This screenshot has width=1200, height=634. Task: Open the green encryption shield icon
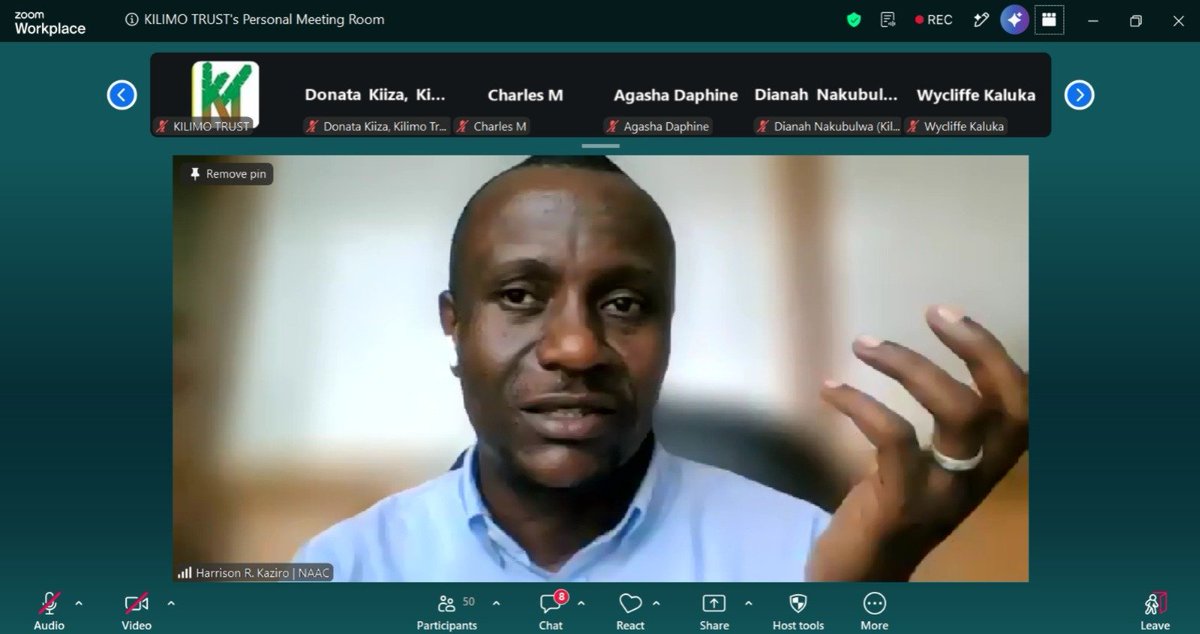(x=854, y=20)
